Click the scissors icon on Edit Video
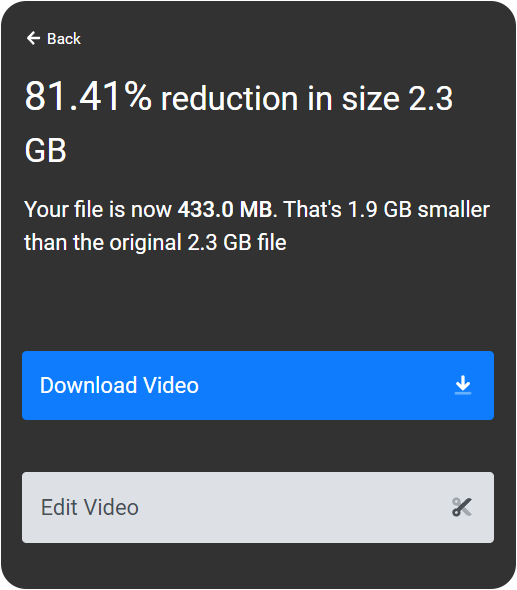Screen dimensions: 517x590 [x=462, y=507]
